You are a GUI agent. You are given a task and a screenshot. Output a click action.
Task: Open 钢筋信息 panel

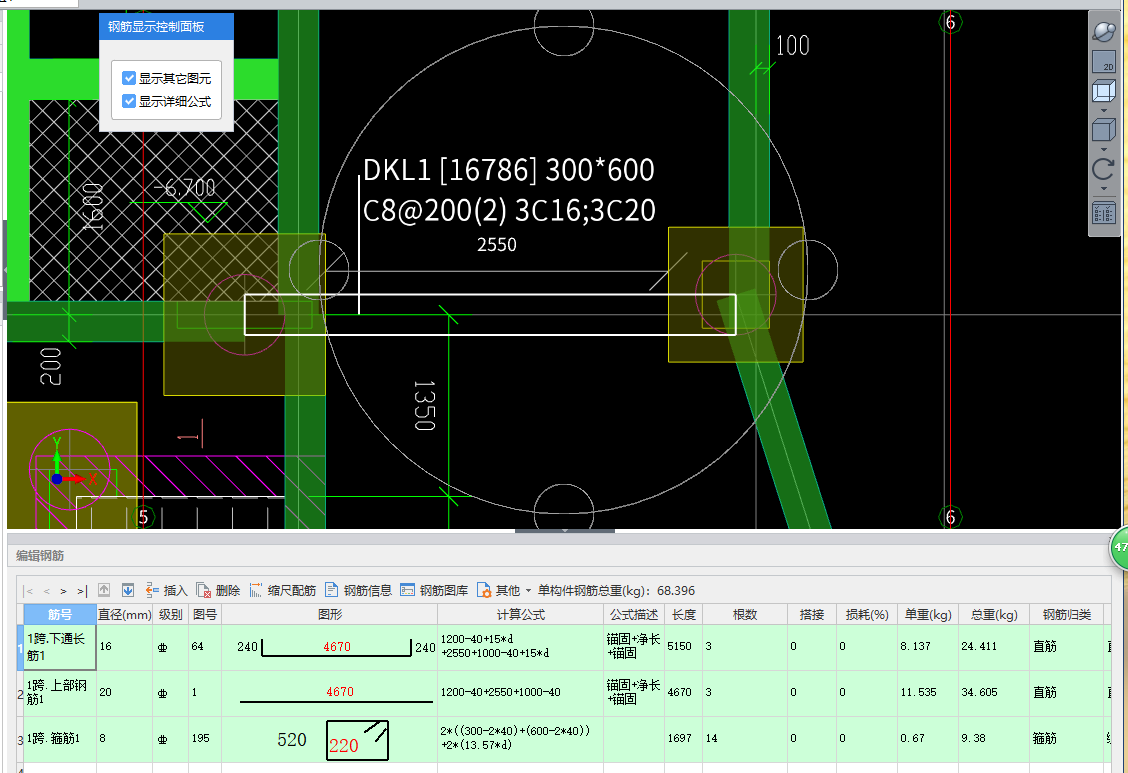(358, 590)
